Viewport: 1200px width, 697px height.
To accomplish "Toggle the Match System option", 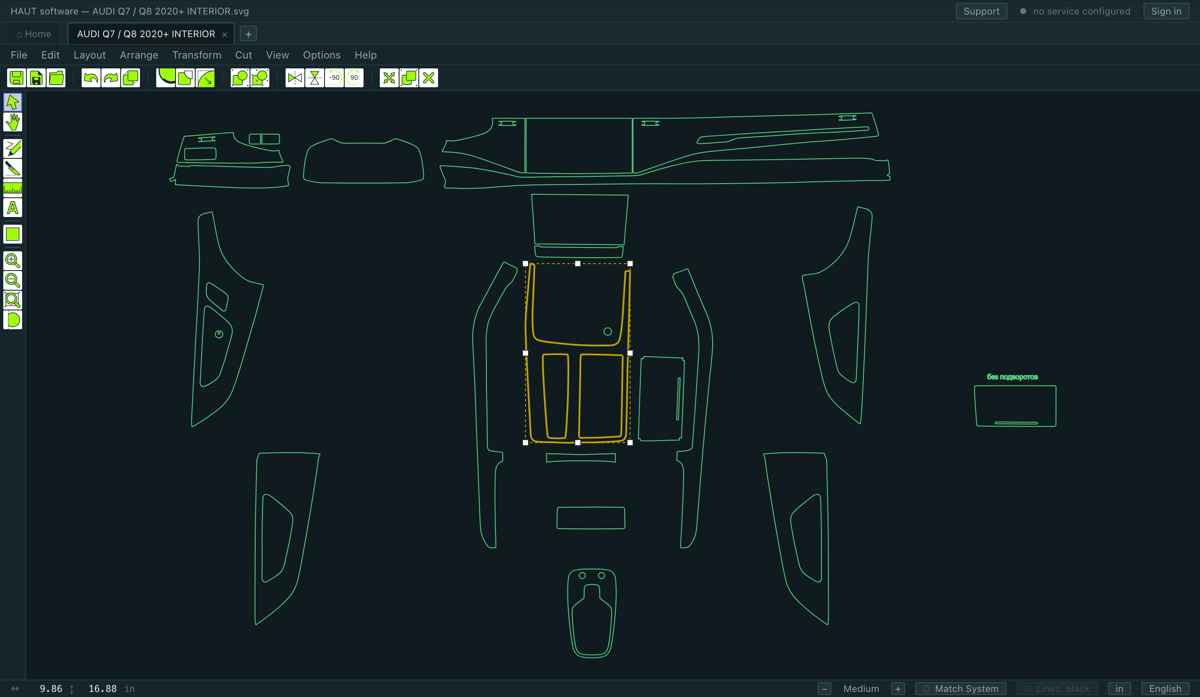I will tap(960, 688).
